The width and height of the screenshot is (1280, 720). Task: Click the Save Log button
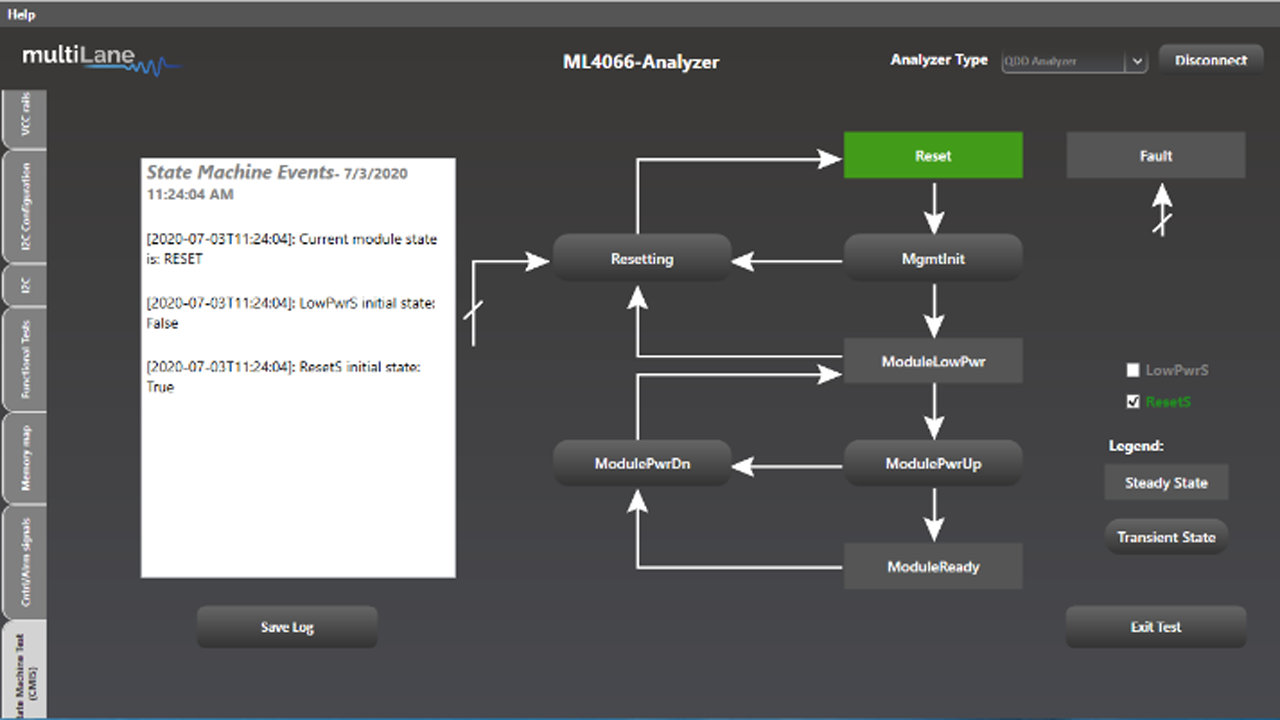pyautogui.click(x=287, y=627)
